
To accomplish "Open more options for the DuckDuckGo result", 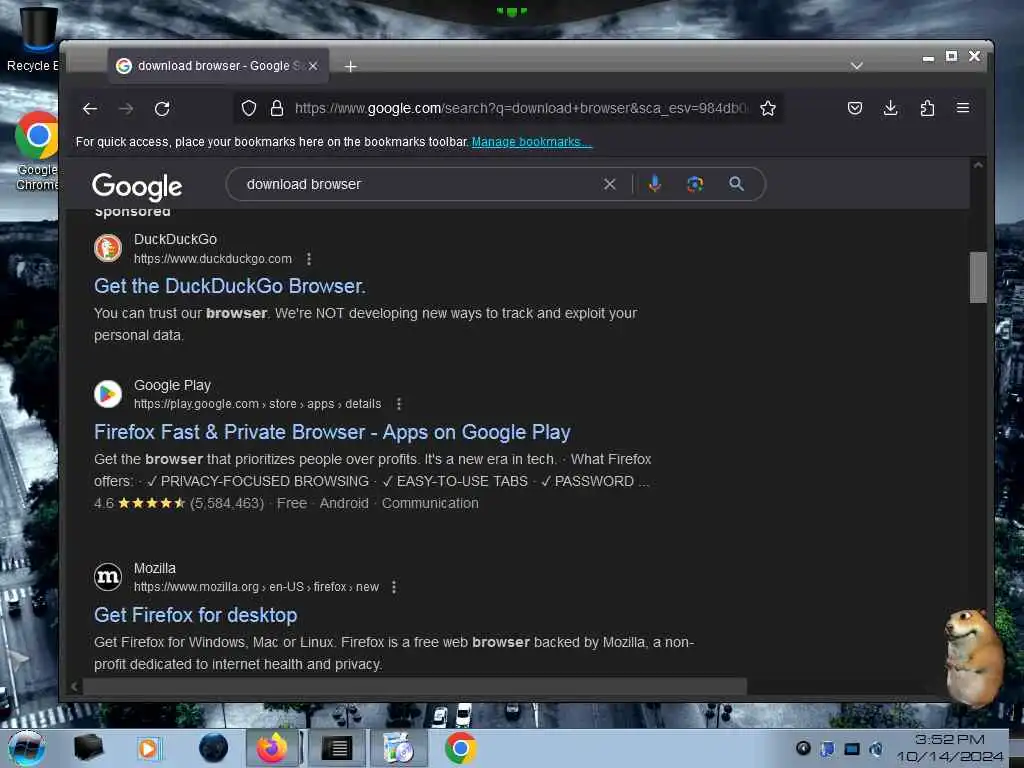I will coord(309,259).
